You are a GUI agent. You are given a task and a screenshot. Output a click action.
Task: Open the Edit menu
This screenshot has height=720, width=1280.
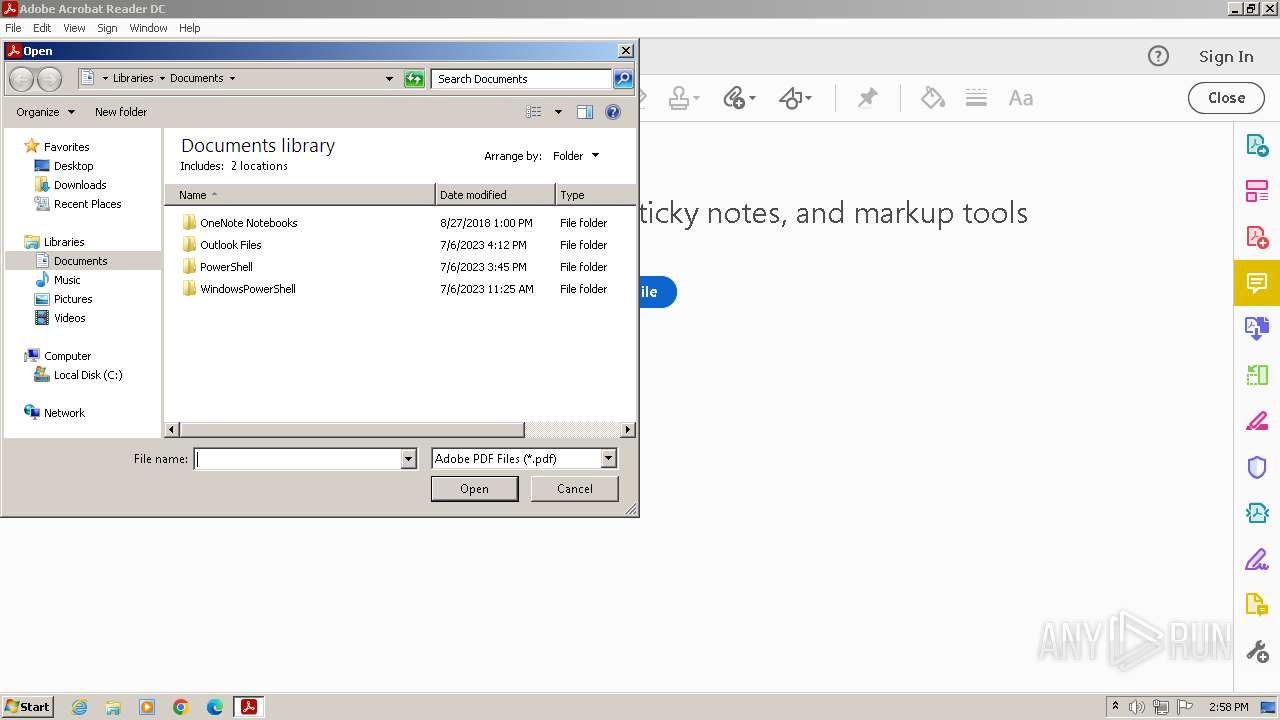[42, 28]
